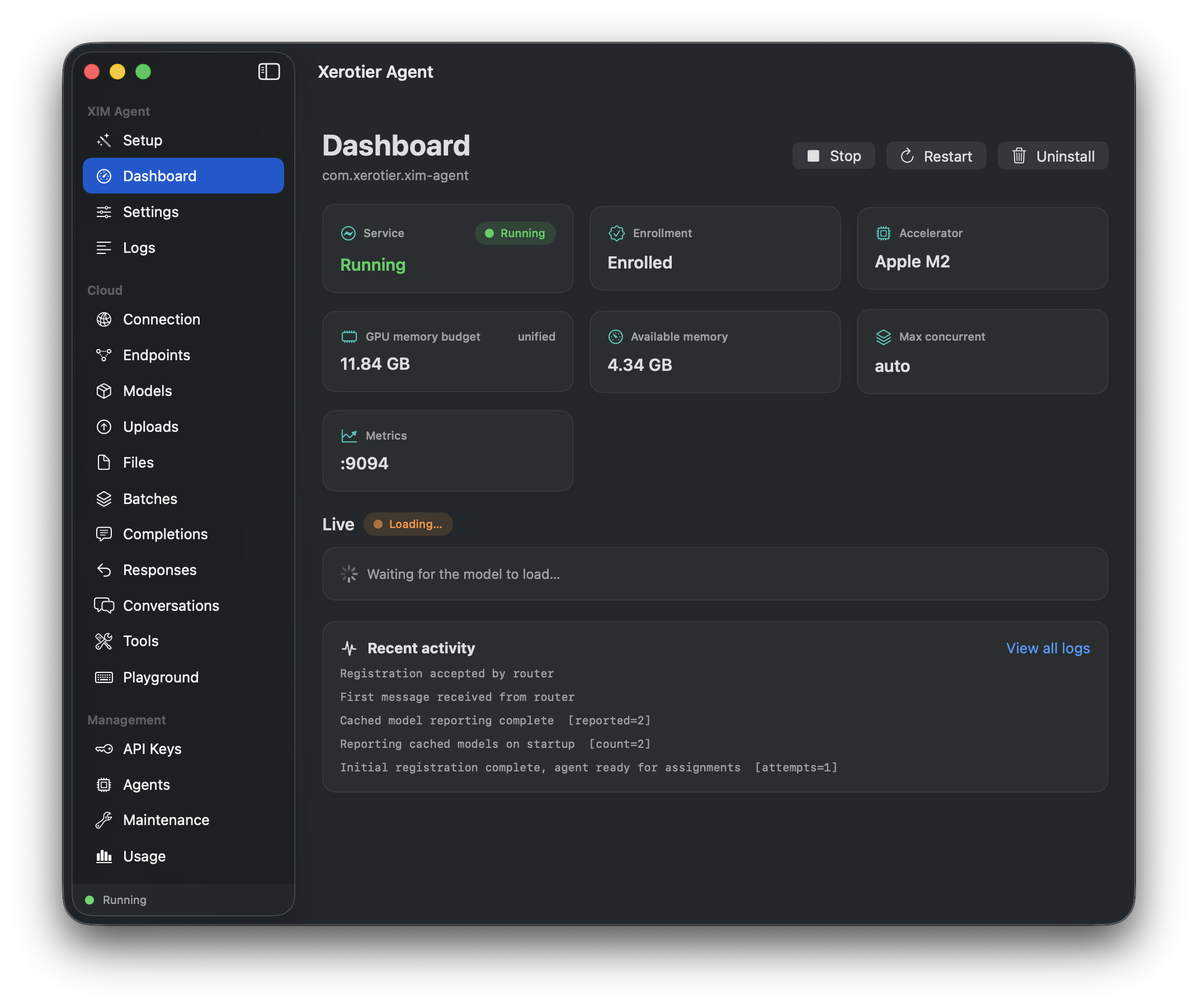Click the green Running badge in Service card
Screen dimensions: 1198x1008
(x=514, y=233)
